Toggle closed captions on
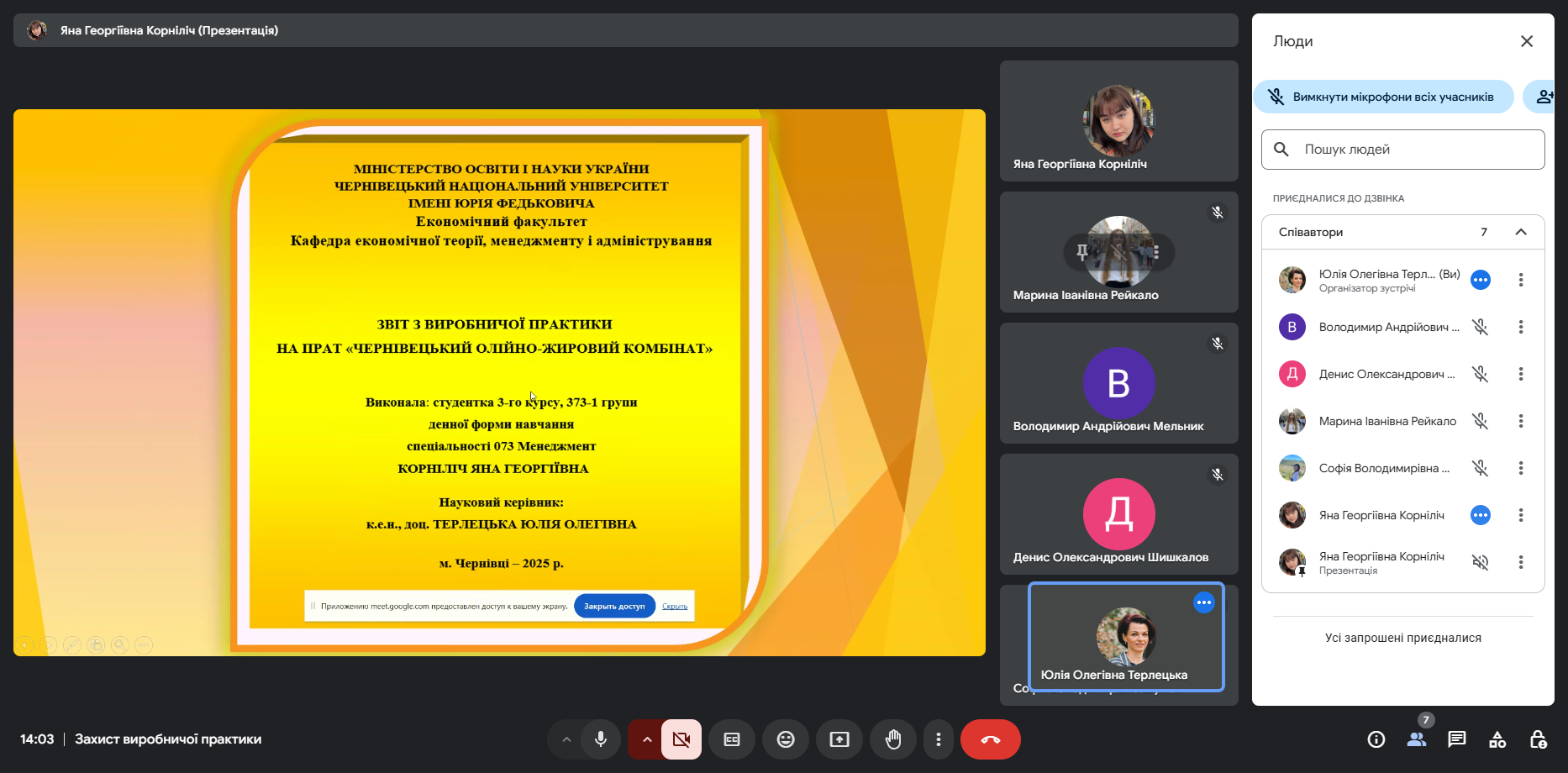The image size is (1568, 773). (732, 739)
